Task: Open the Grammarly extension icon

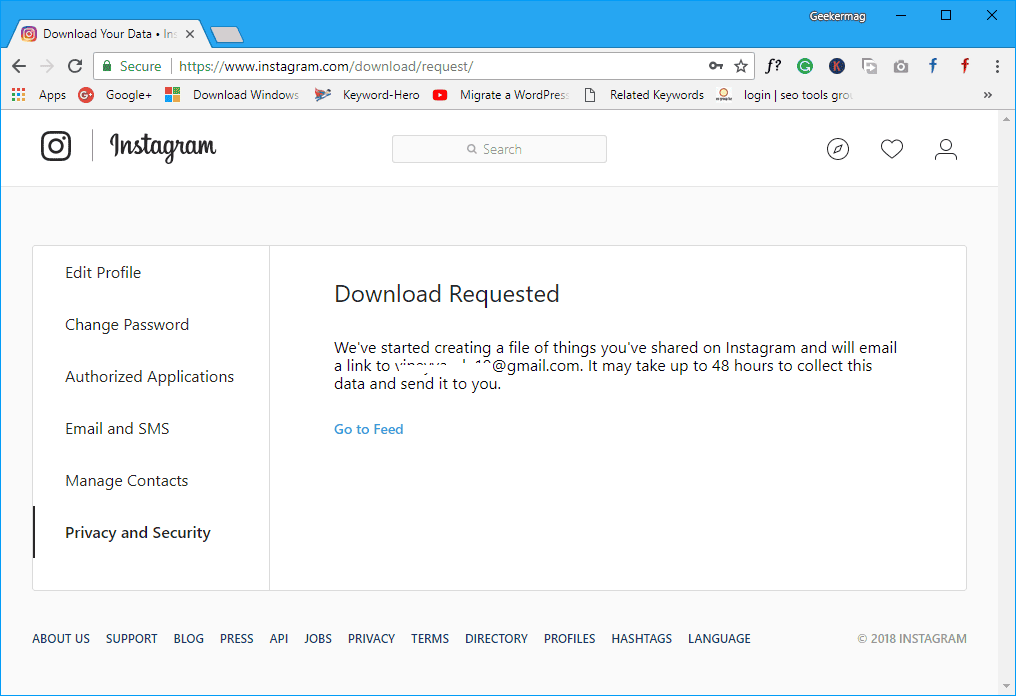Action: [x=805, y=66]
